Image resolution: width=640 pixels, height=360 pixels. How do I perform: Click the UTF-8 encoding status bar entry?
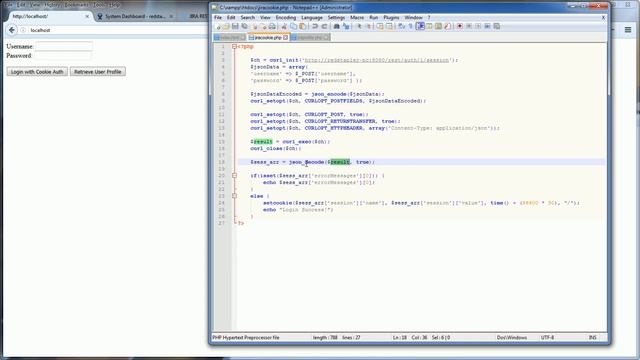547,338
